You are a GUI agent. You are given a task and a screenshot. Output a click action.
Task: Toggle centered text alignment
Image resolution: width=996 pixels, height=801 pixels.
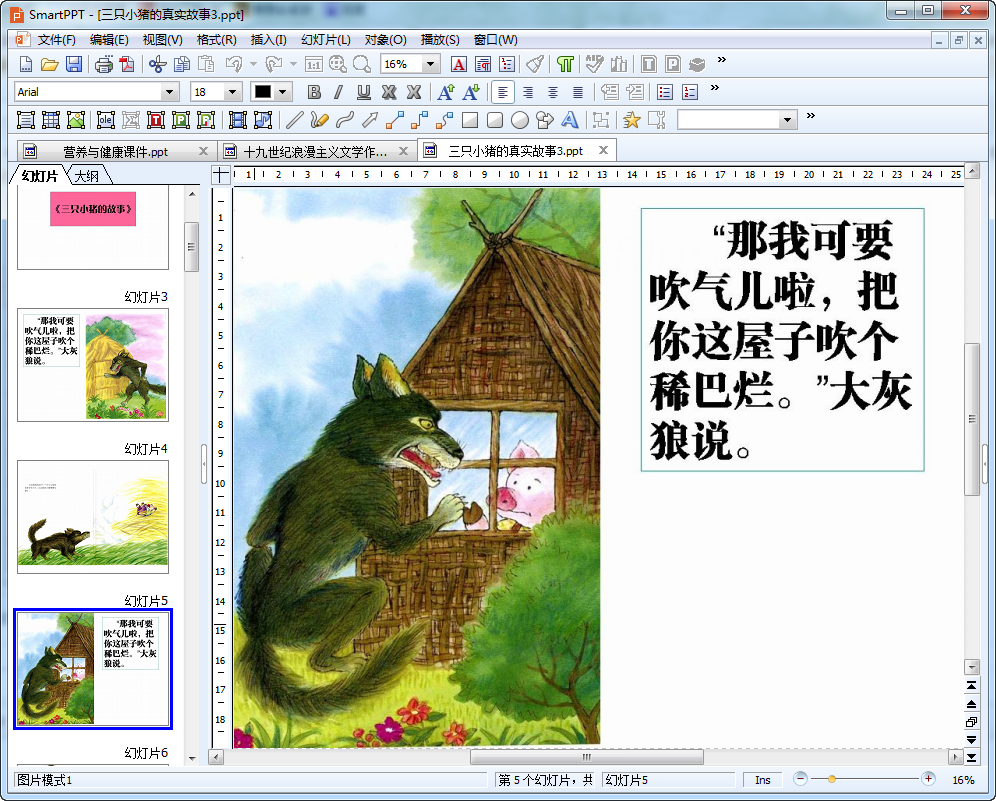click(553, 92)
